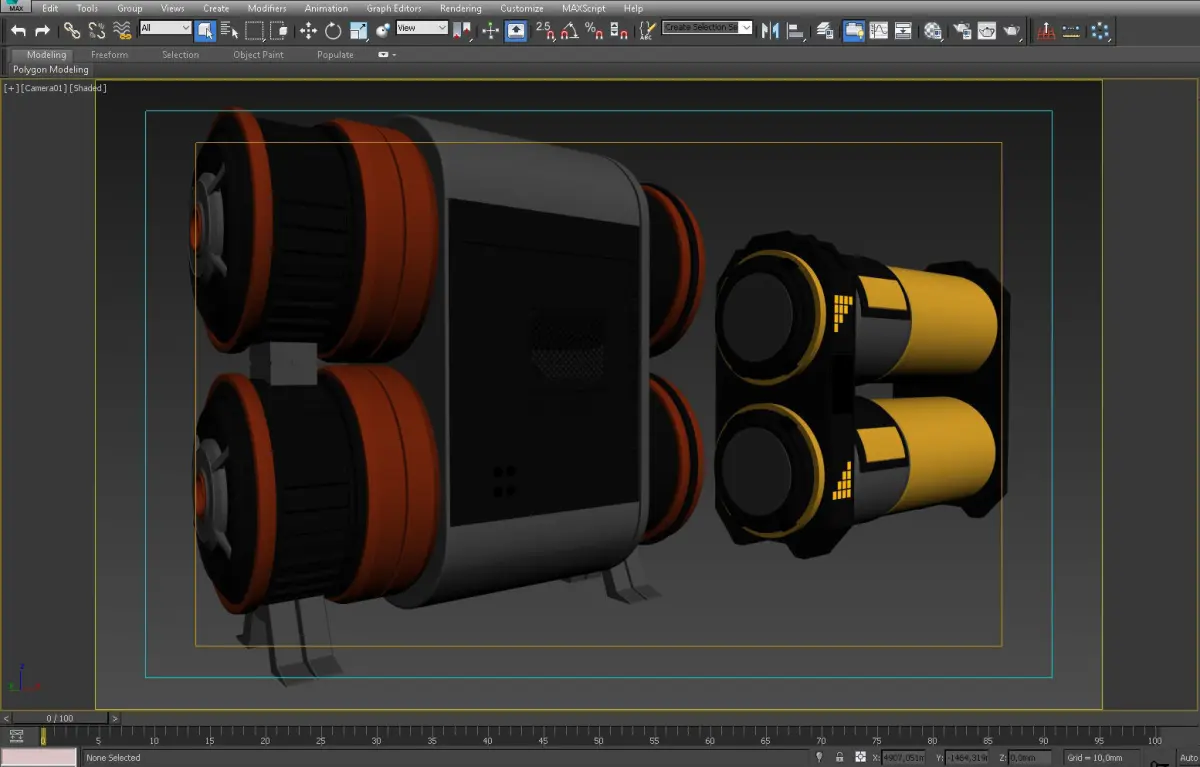This screenshot has height=767, width=1200.
Task: Select the Select and Move tool
Action: point(308,31)
